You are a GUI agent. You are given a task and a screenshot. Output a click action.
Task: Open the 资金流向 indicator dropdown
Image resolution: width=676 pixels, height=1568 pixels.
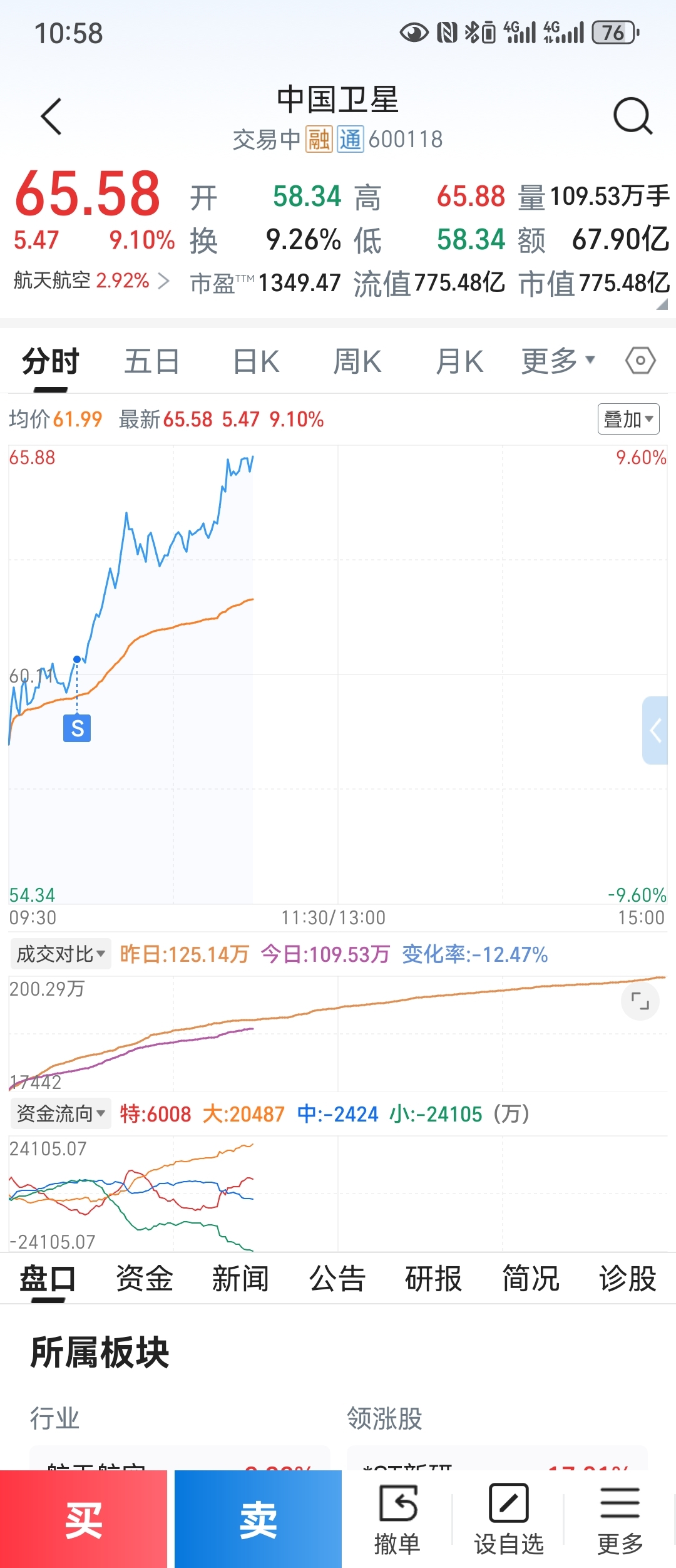tap(60, 1113)
